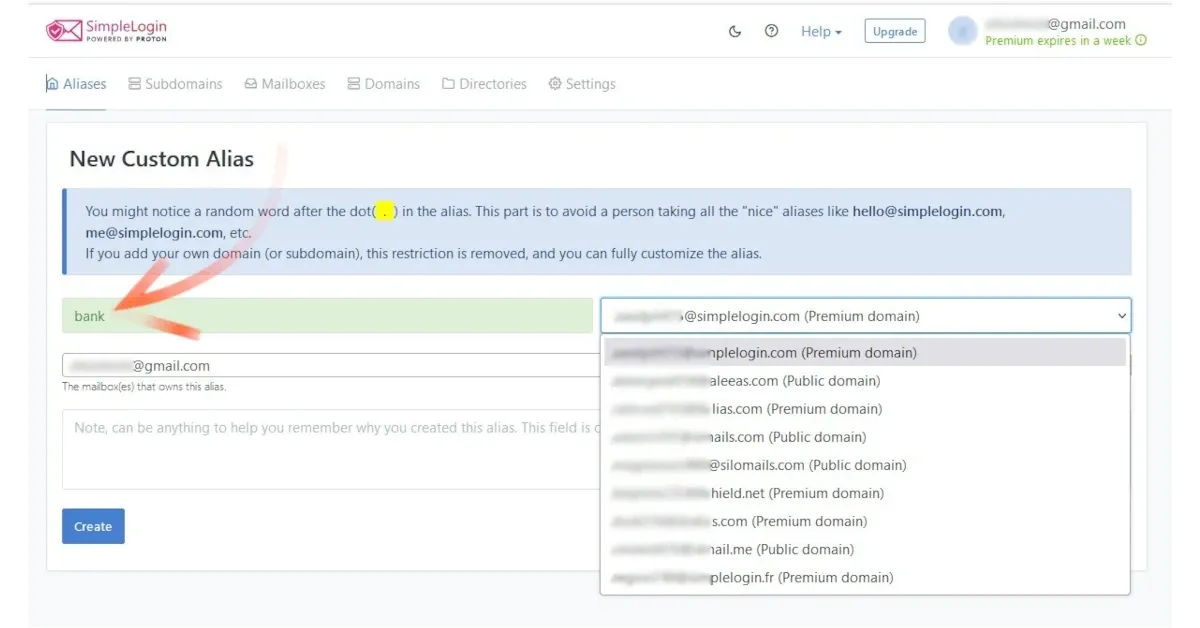Switch to the Subdomains tab
Viewport: 1200px width, 628px height.
point(175,84)
